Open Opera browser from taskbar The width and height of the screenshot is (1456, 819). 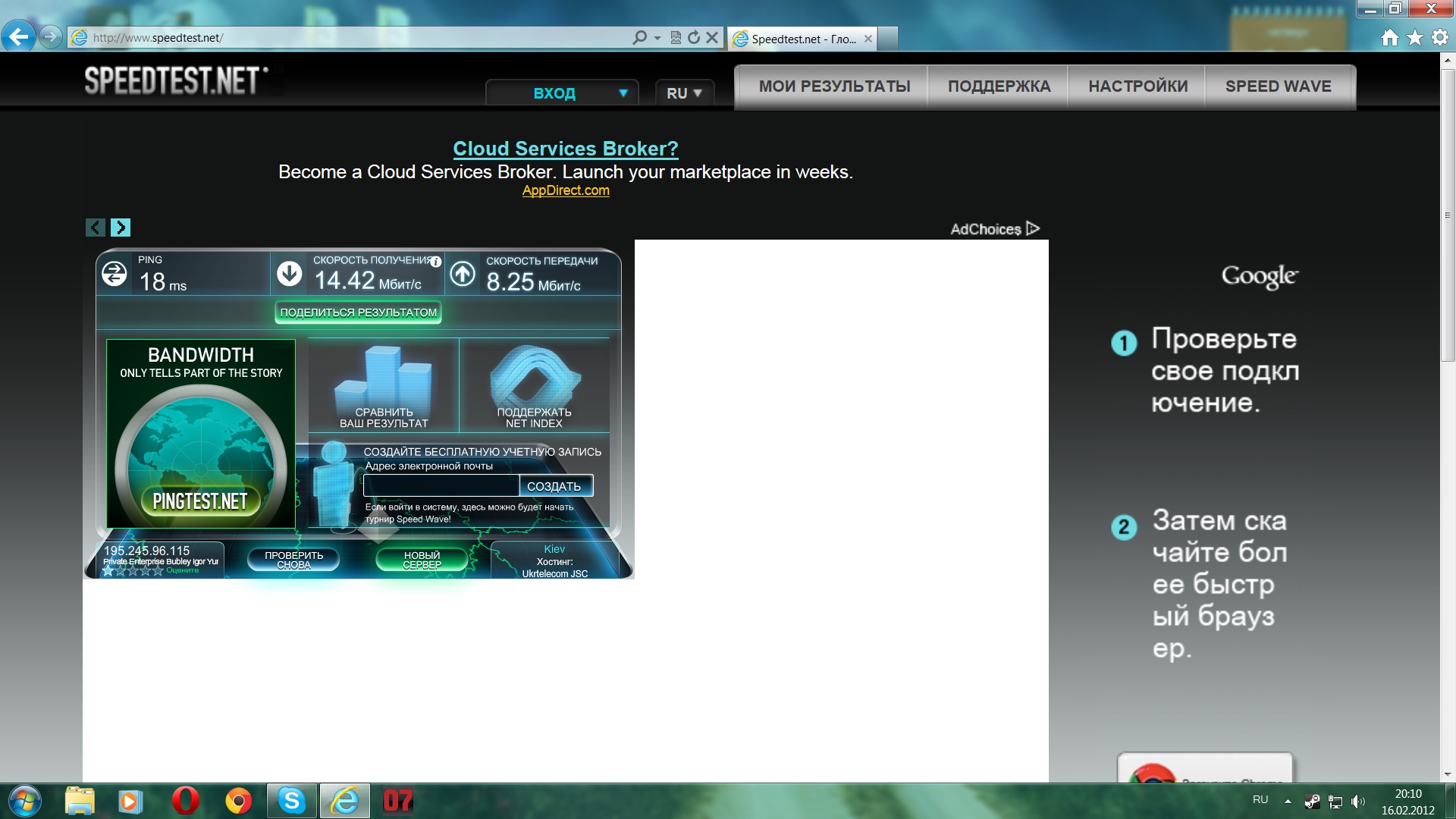186,801
